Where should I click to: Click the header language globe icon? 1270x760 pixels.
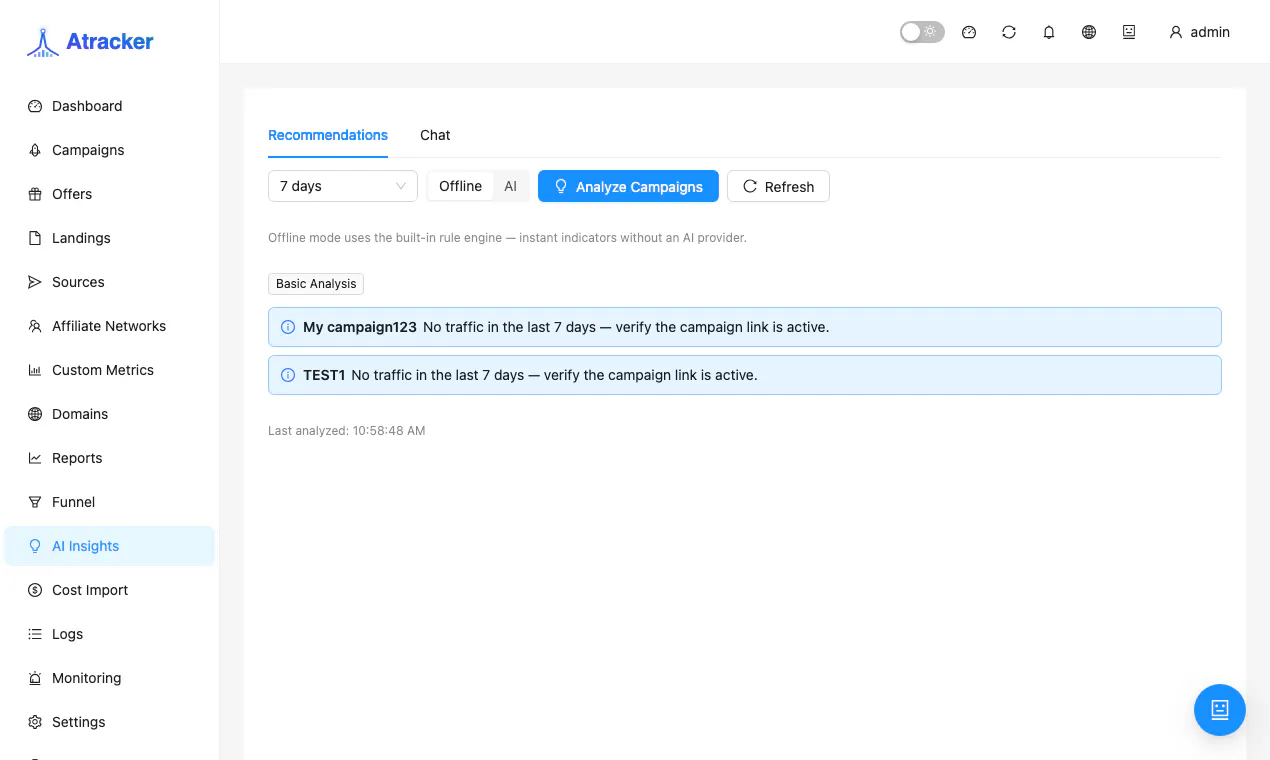pos(1089,32)
